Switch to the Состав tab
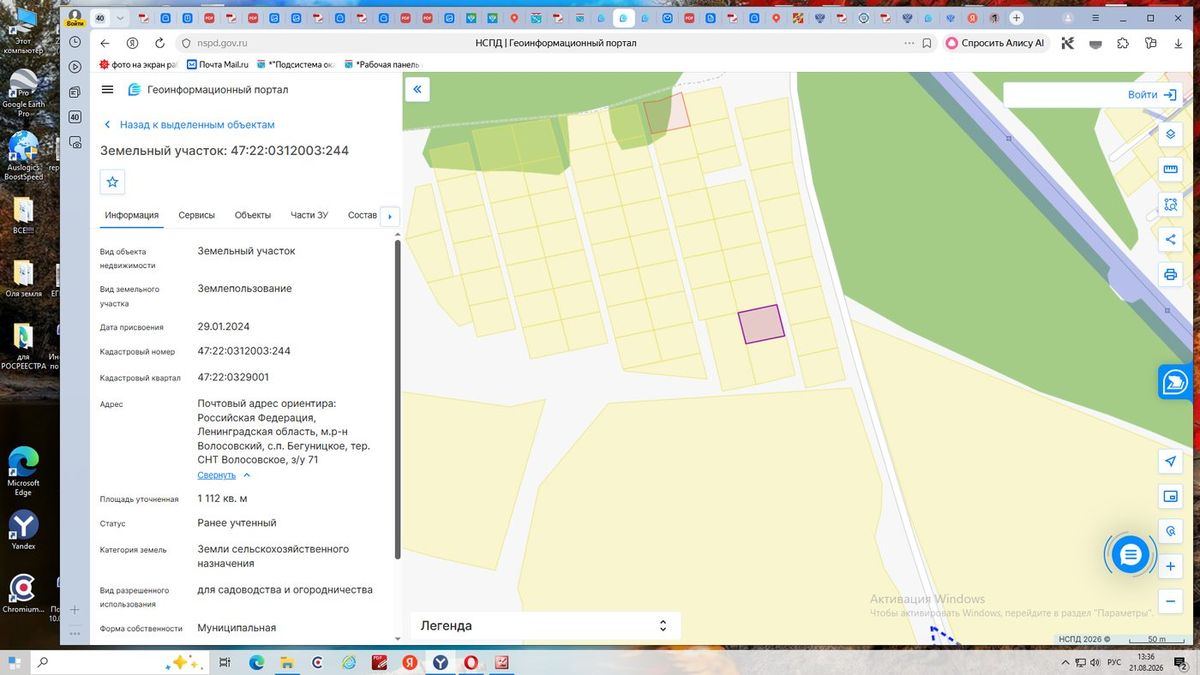The height and width of the screenshot is (675, 1200). click(363, 215)
